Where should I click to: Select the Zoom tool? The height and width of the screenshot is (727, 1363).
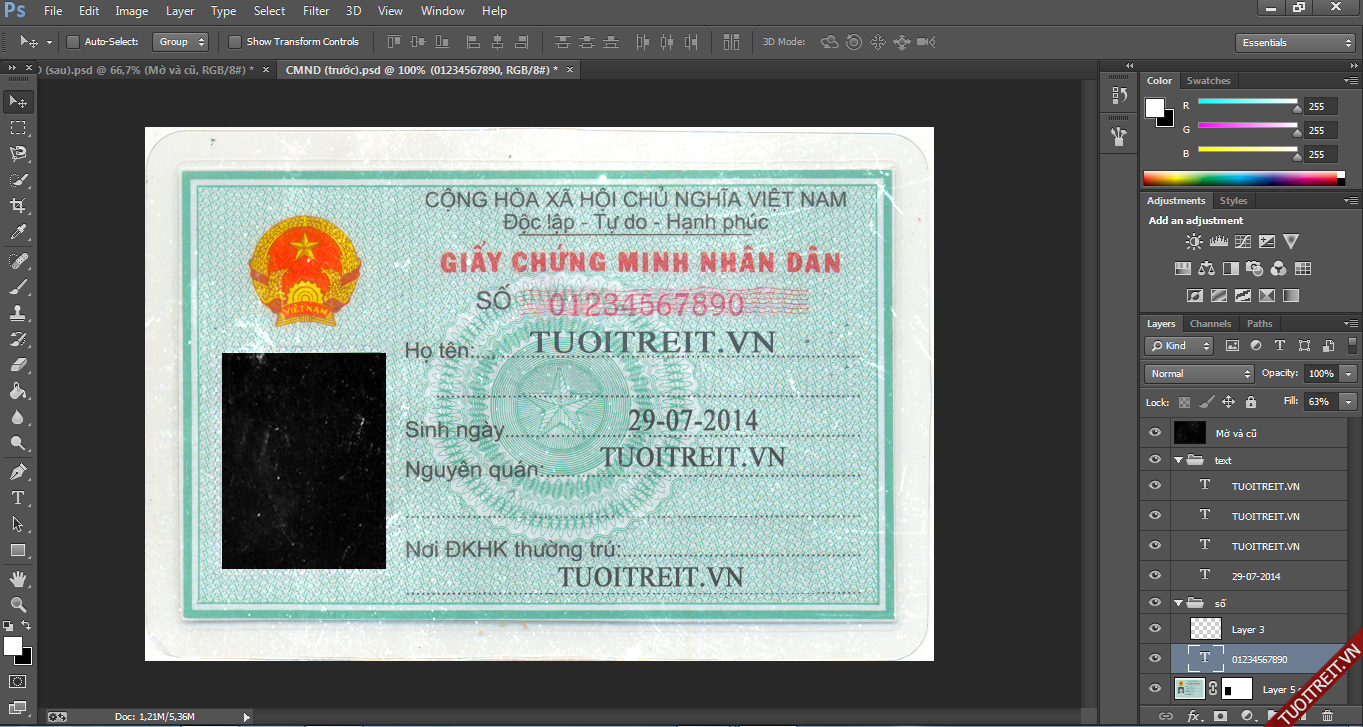tap(18, 605)
